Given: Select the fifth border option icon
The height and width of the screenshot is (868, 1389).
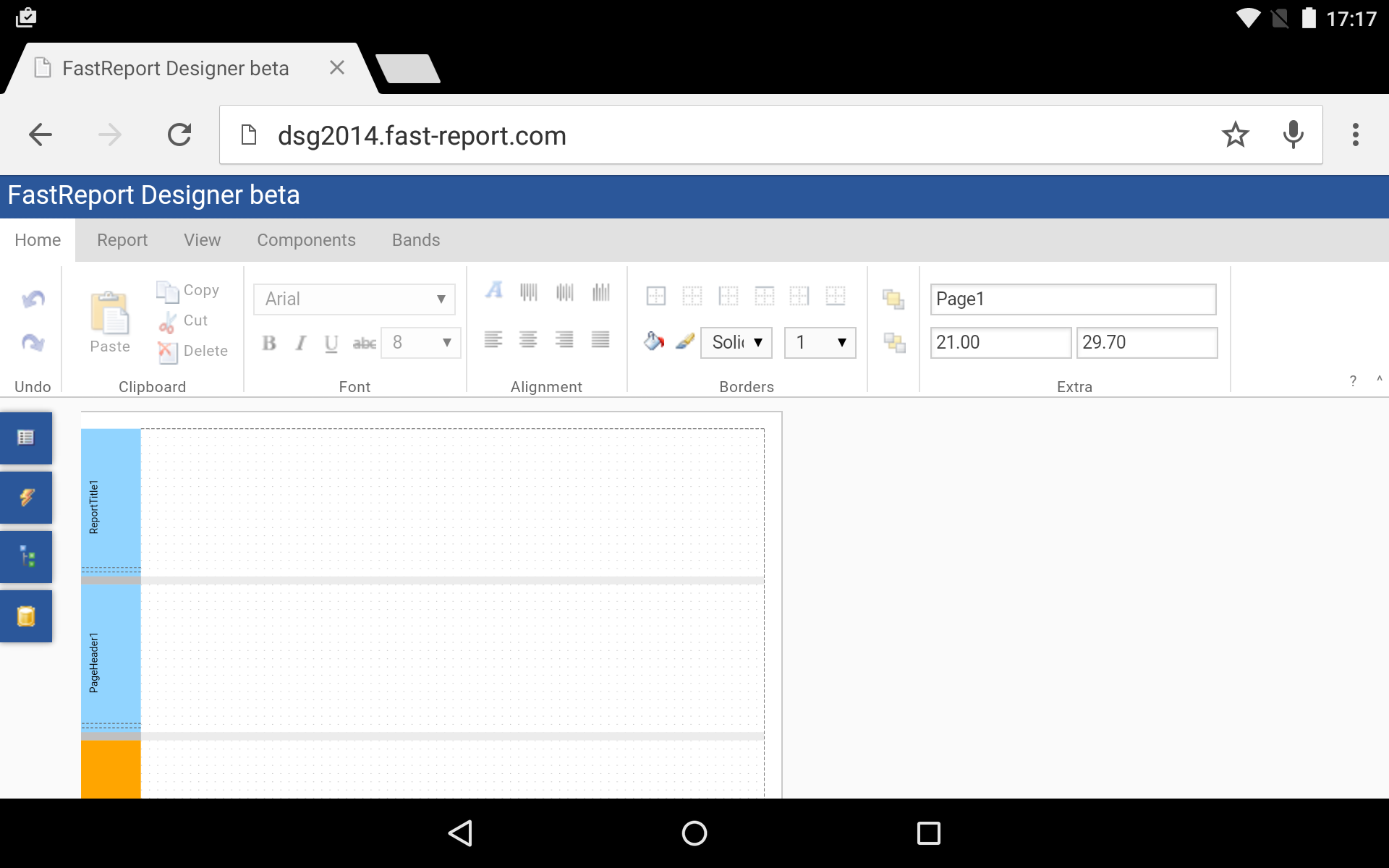Looking at the screenshot, I should [799, 296].
